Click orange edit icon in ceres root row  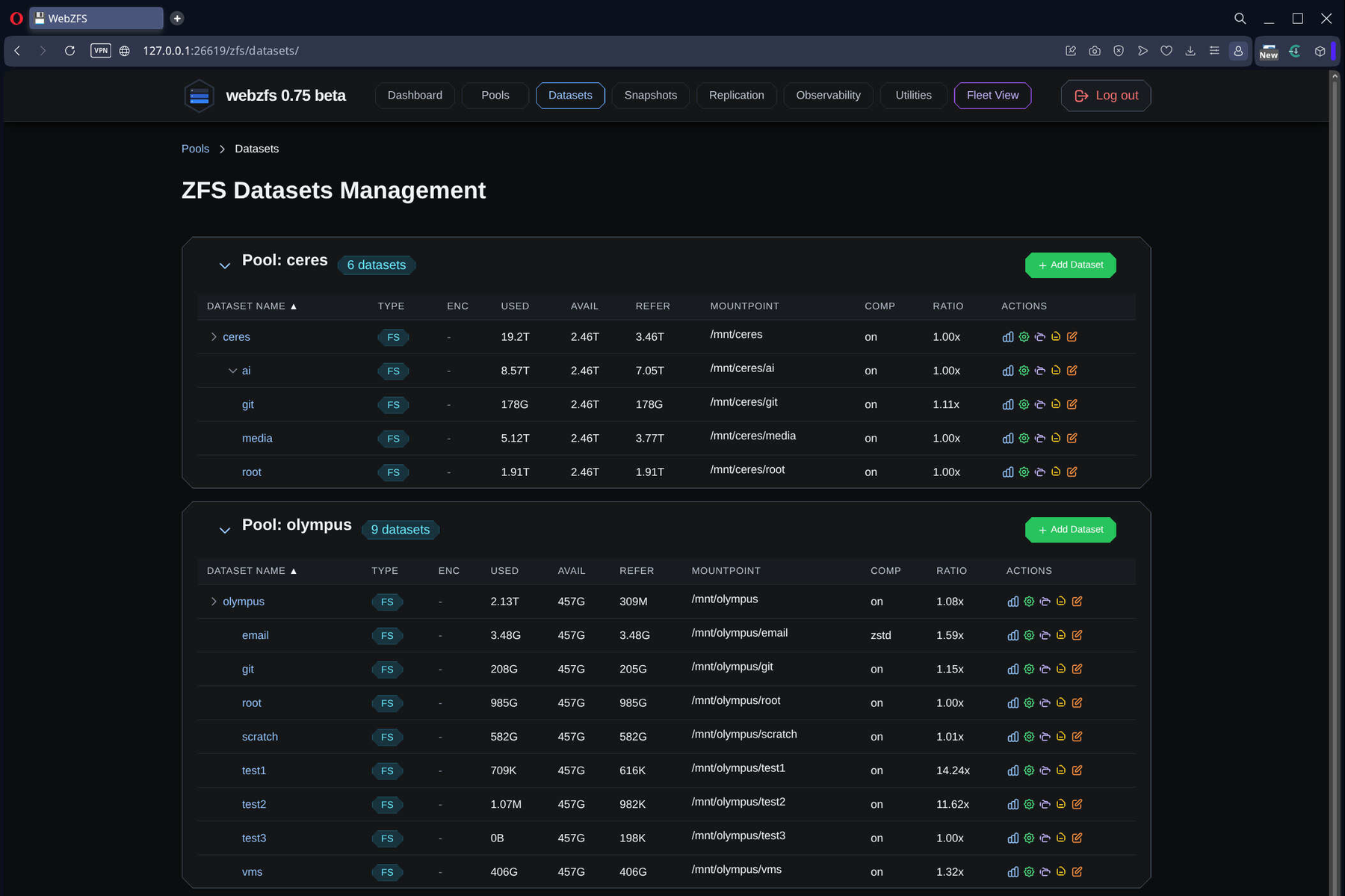tap(1072, 472)
